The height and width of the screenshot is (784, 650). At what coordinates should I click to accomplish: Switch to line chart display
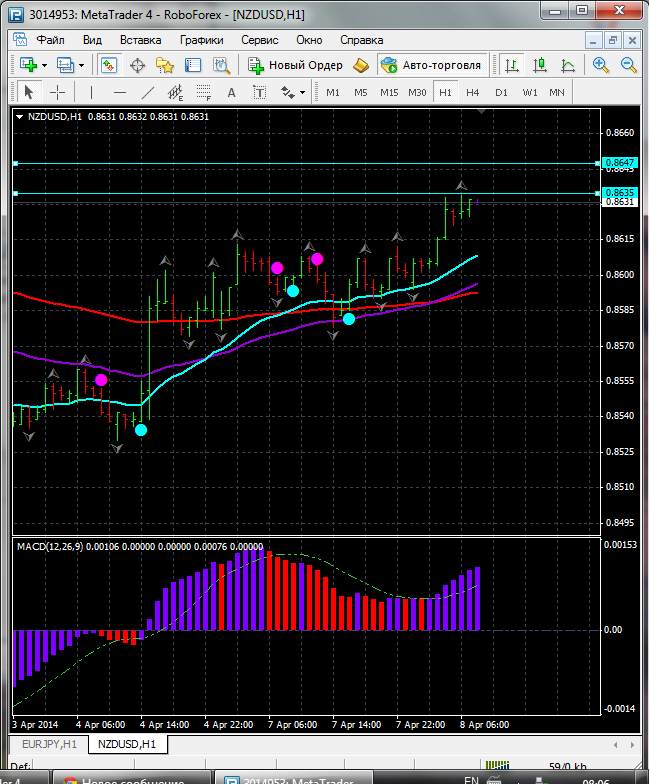point(568,66)
